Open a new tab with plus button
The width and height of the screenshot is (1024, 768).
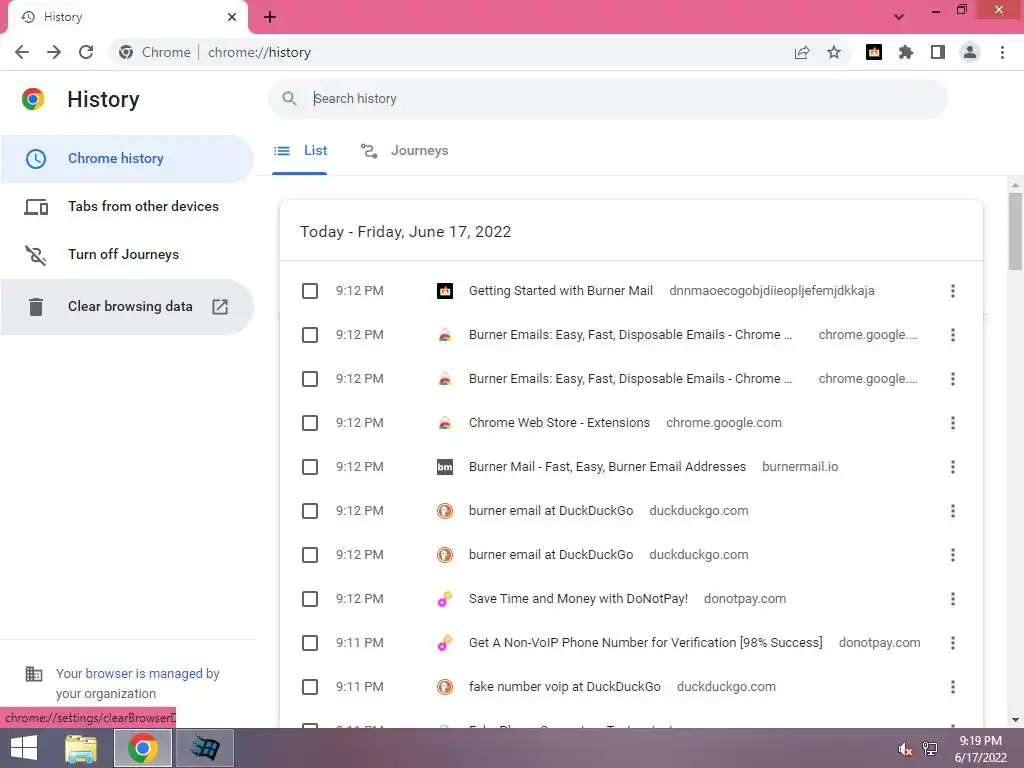tap(270, 17)
